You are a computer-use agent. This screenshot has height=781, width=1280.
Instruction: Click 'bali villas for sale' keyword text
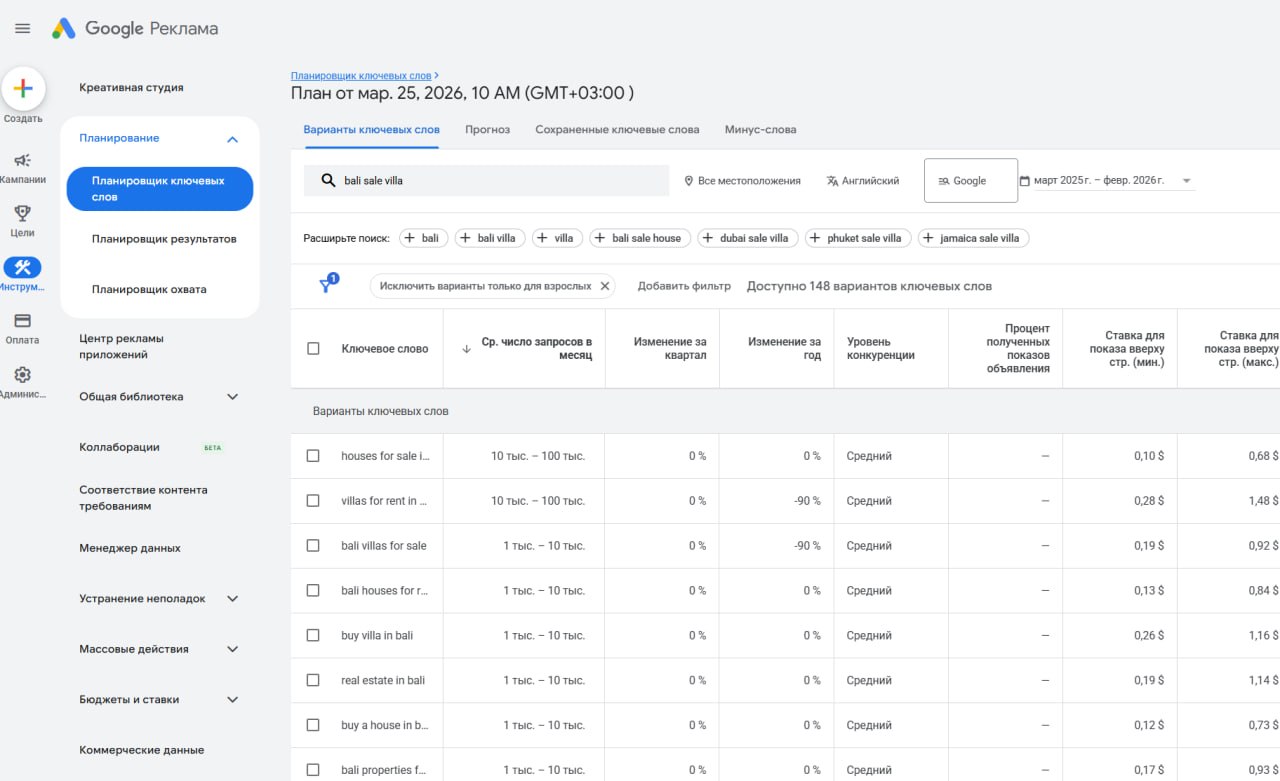pyautogui.click(x=384, y=546)
